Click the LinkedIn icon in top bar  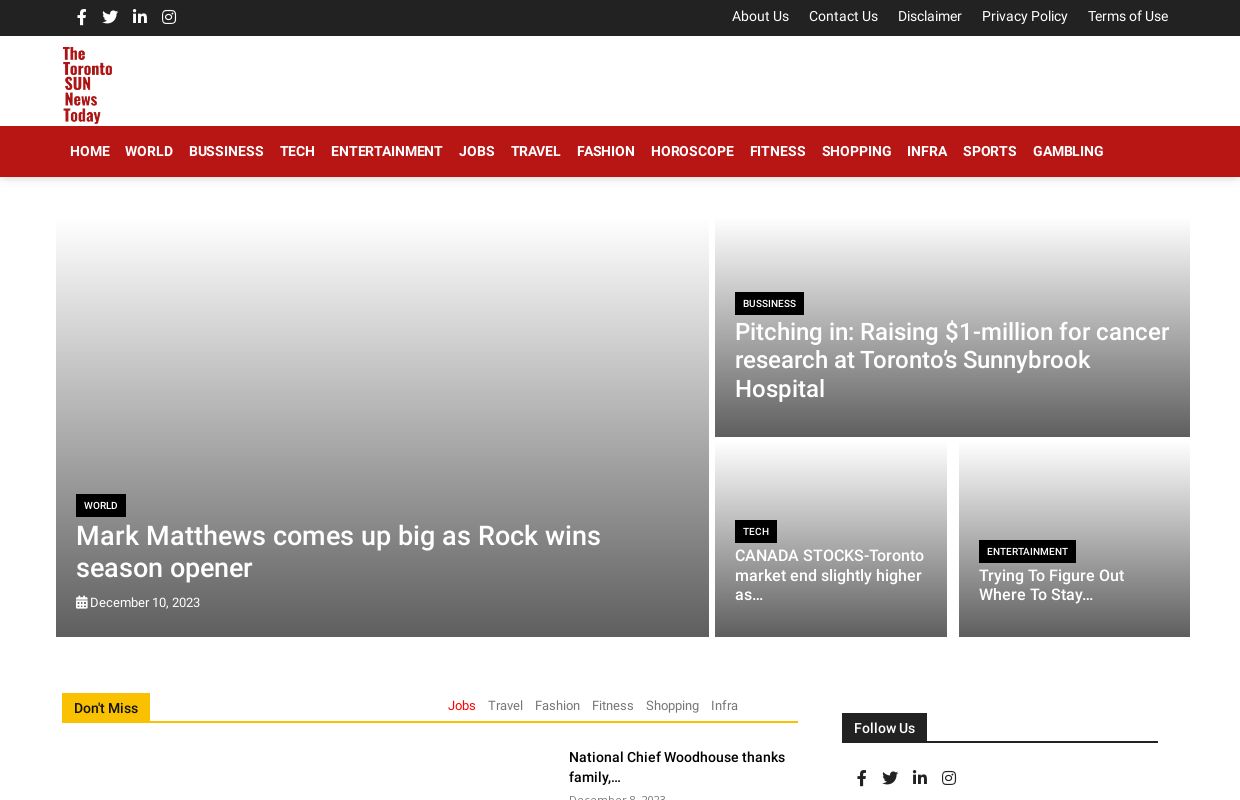click(140, 17)
